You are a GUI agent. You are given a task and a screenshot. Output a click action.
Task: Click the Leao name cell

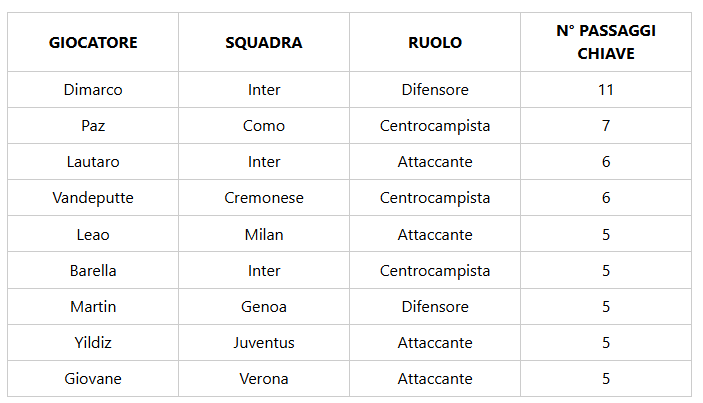[x=93, y=235]
